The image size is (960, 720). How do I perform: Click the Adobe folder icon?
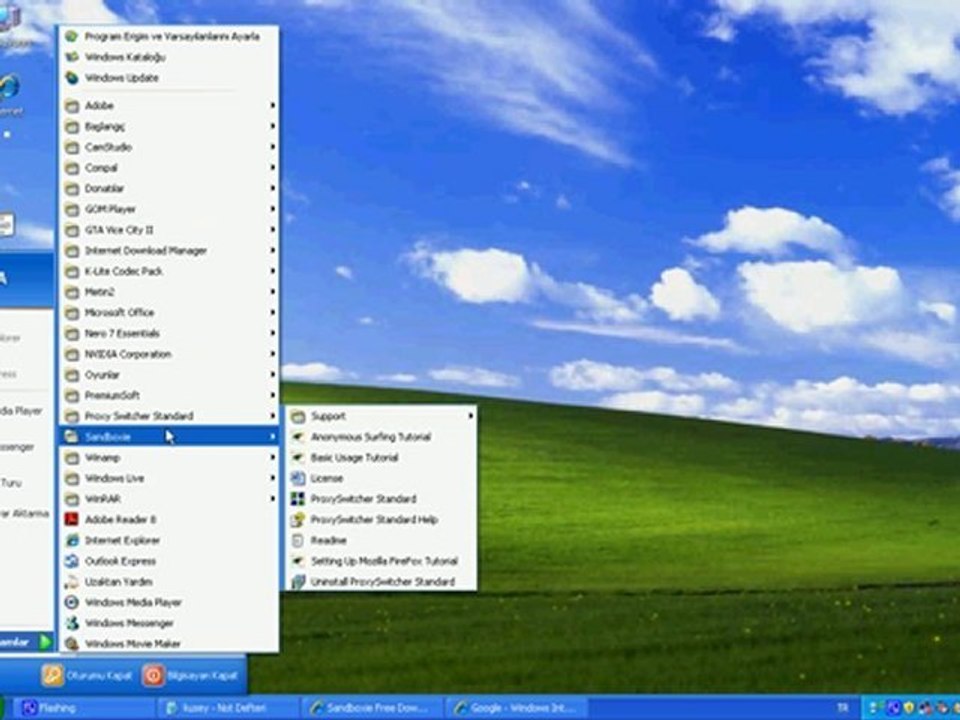(72, 106)
